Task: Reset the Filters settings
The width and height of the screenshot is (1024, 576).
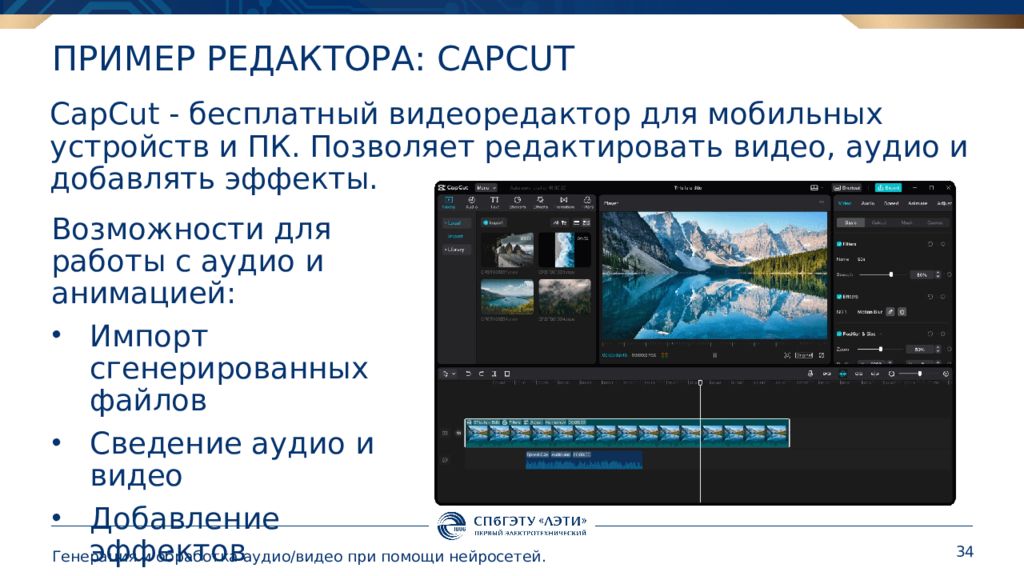Action: [931, 244]
